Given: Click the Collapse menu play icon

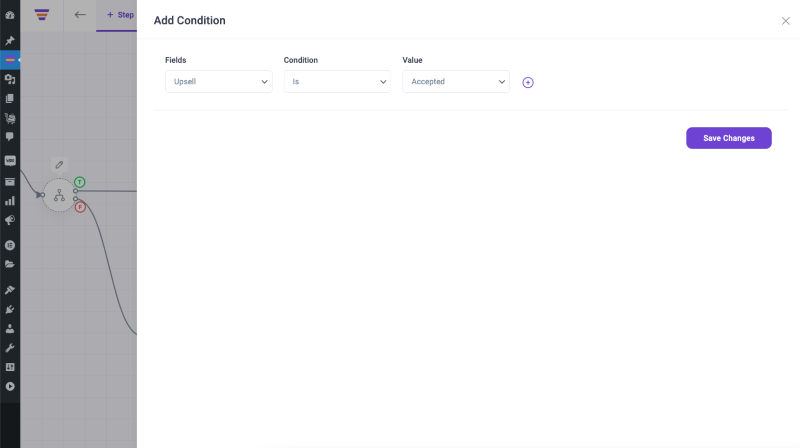Looking at the screenshot, I should 10,386.
